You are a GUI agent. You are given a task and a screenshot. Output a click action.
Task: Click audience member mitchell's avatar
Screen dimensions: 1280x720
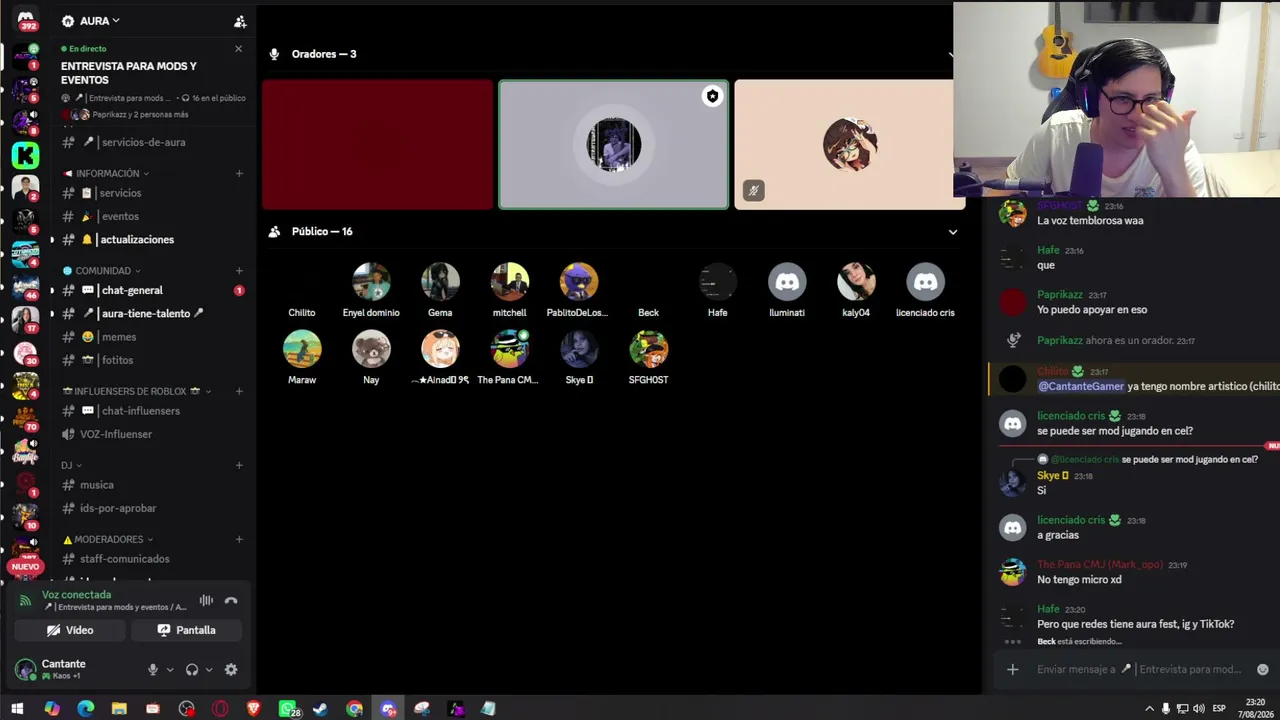[509, 282]
